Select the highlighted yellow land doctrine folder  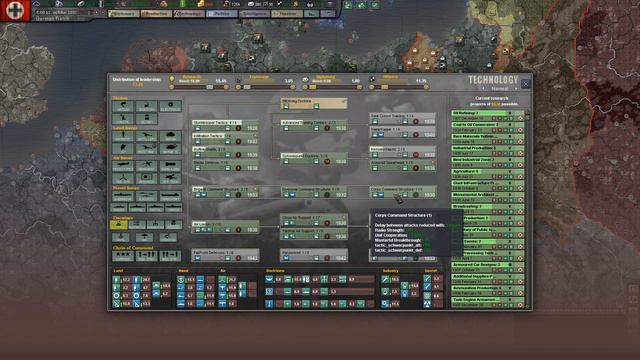118,224
